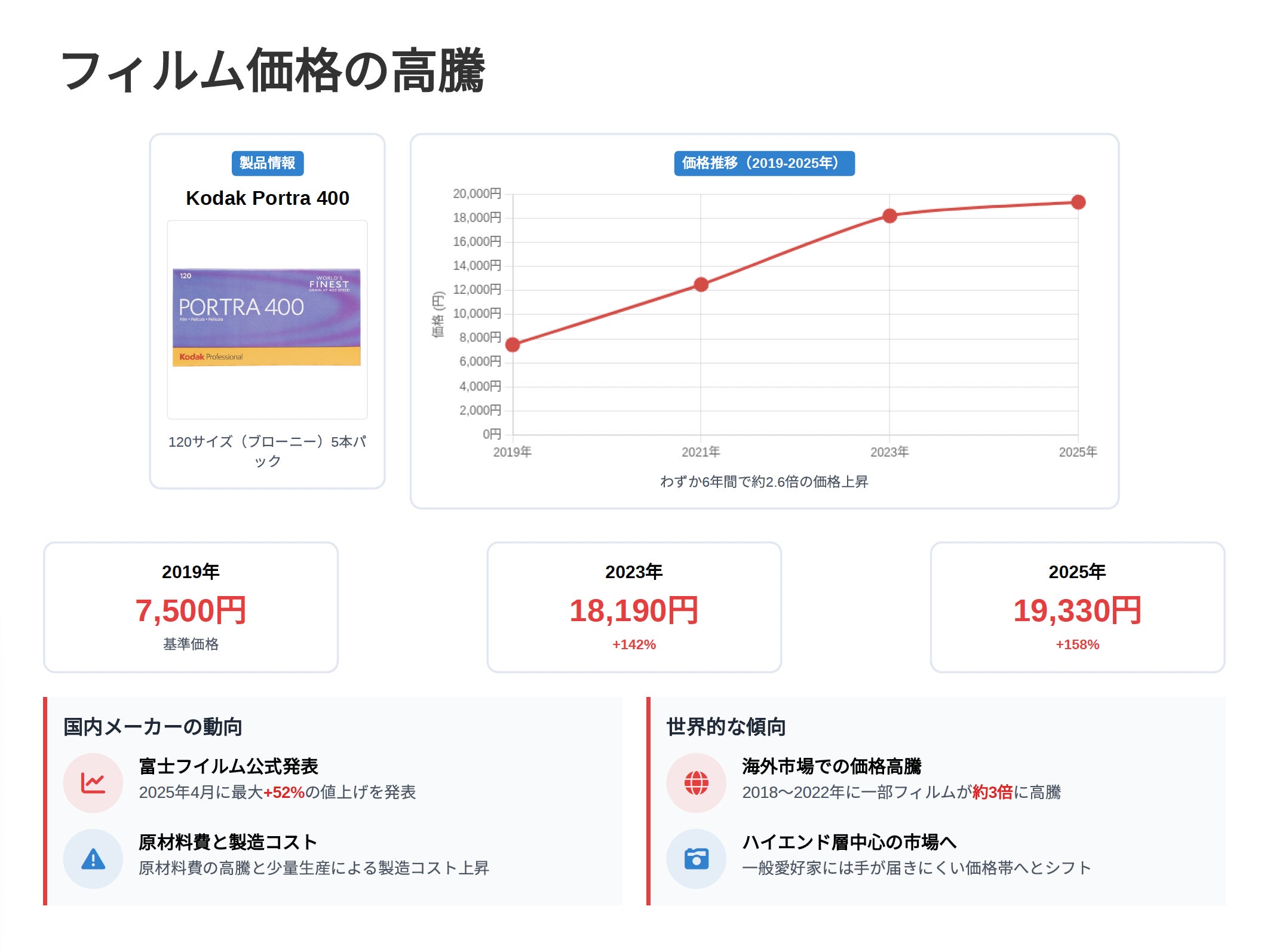Screen dimensions: 1270x952
Task: Click the +52% red highlighted text
Action: point(284,793)
